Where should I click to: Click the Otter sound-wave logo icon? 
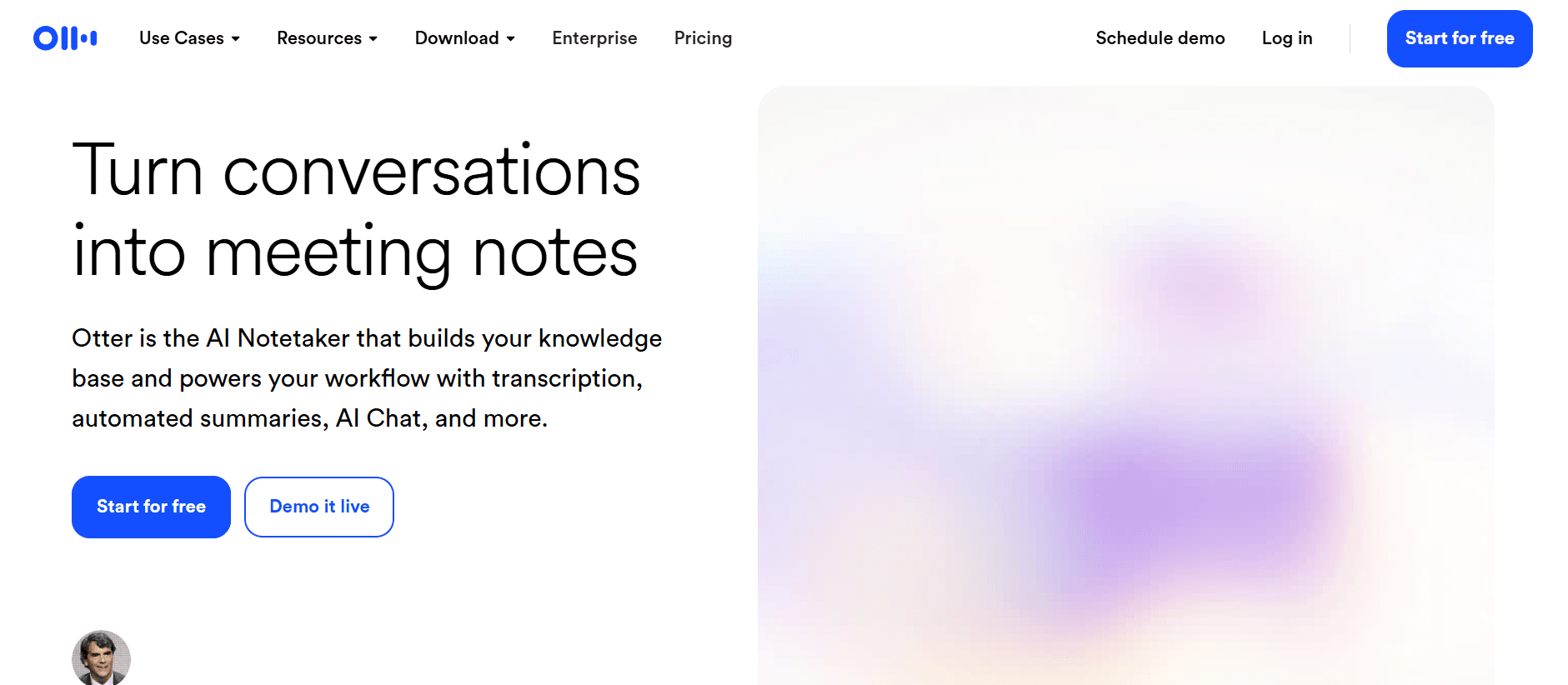pyautogui.click(x=65, y=37)
